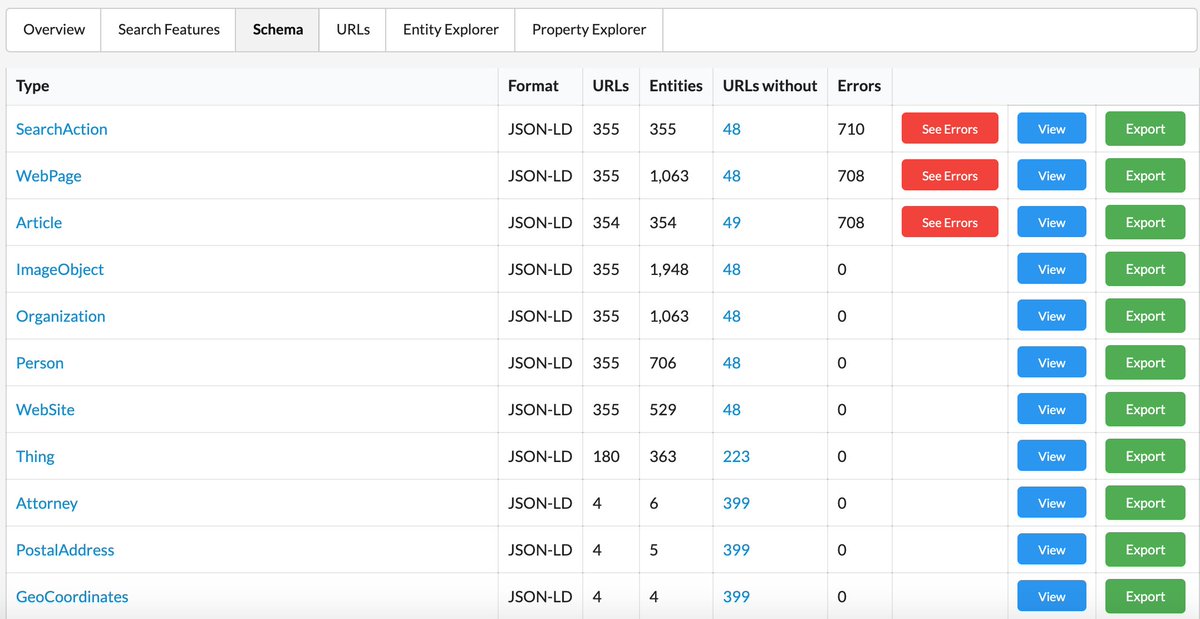Export the Person data
Image resolution: width=1200 pixels, height=619 pixels.
[x=1145, y=363]
